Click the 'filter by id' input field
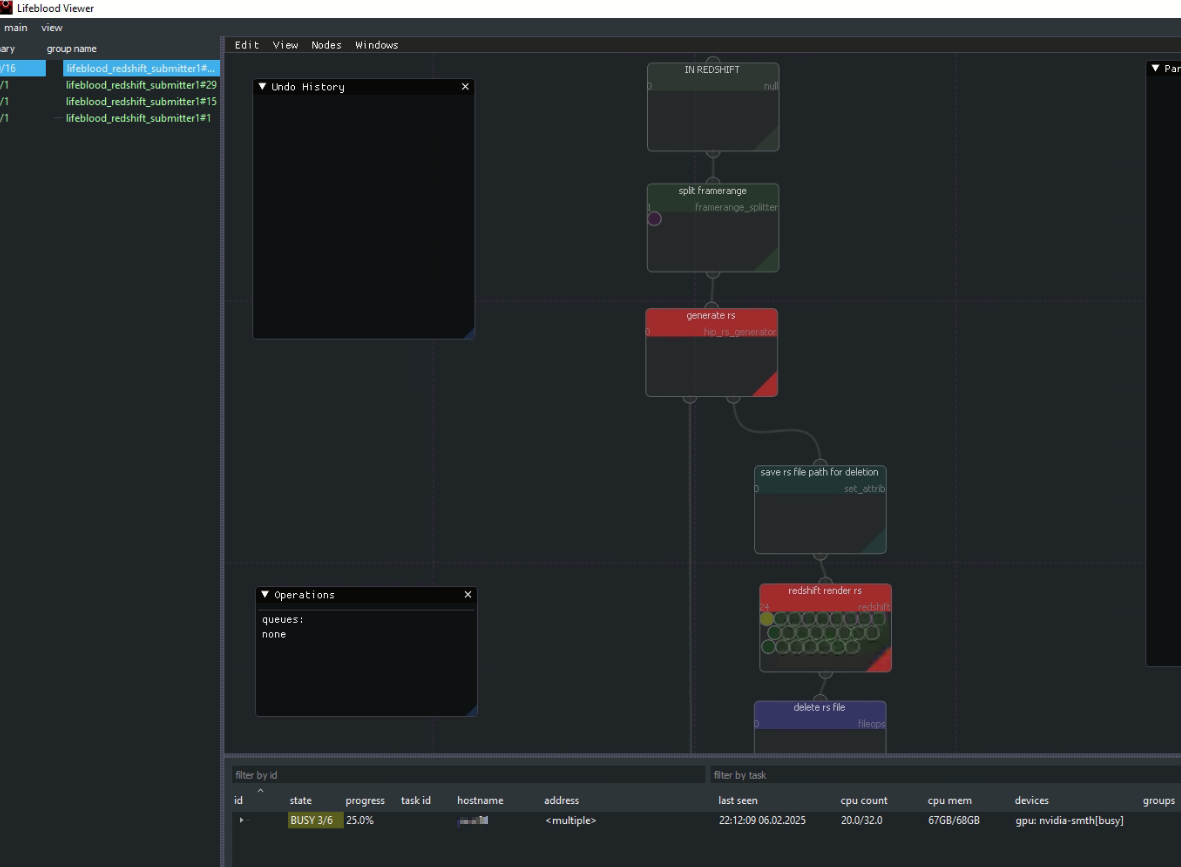This screenshot has width=1181, height=867. 468,775
